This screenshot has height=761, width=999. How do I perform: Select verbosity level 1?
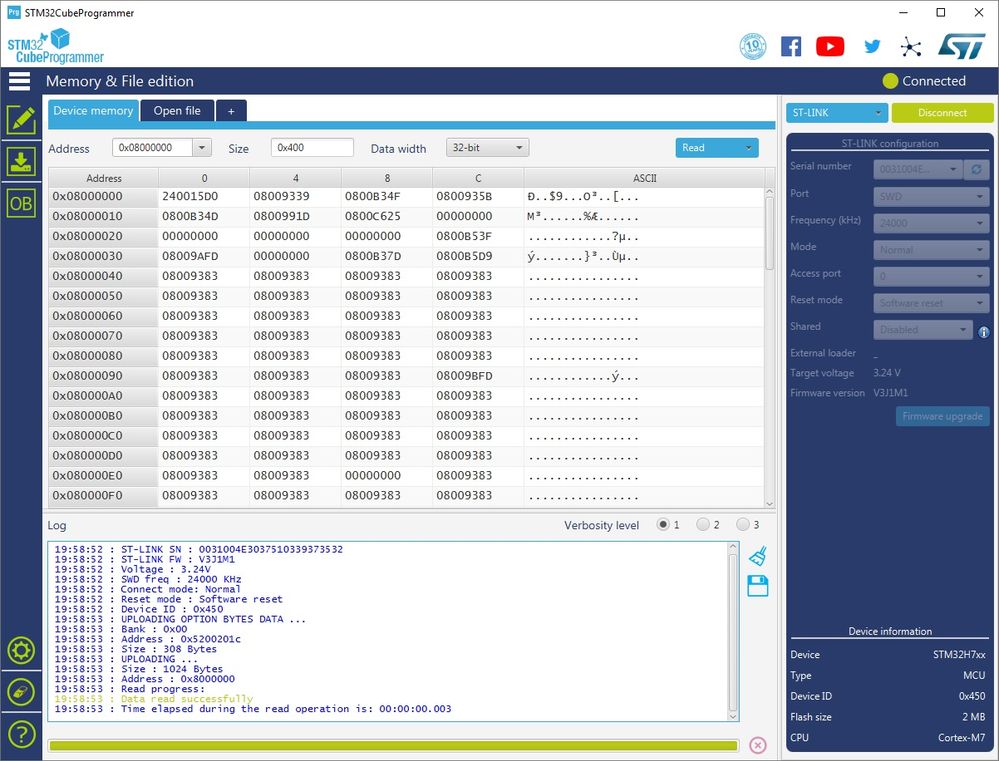click(663, 525)
